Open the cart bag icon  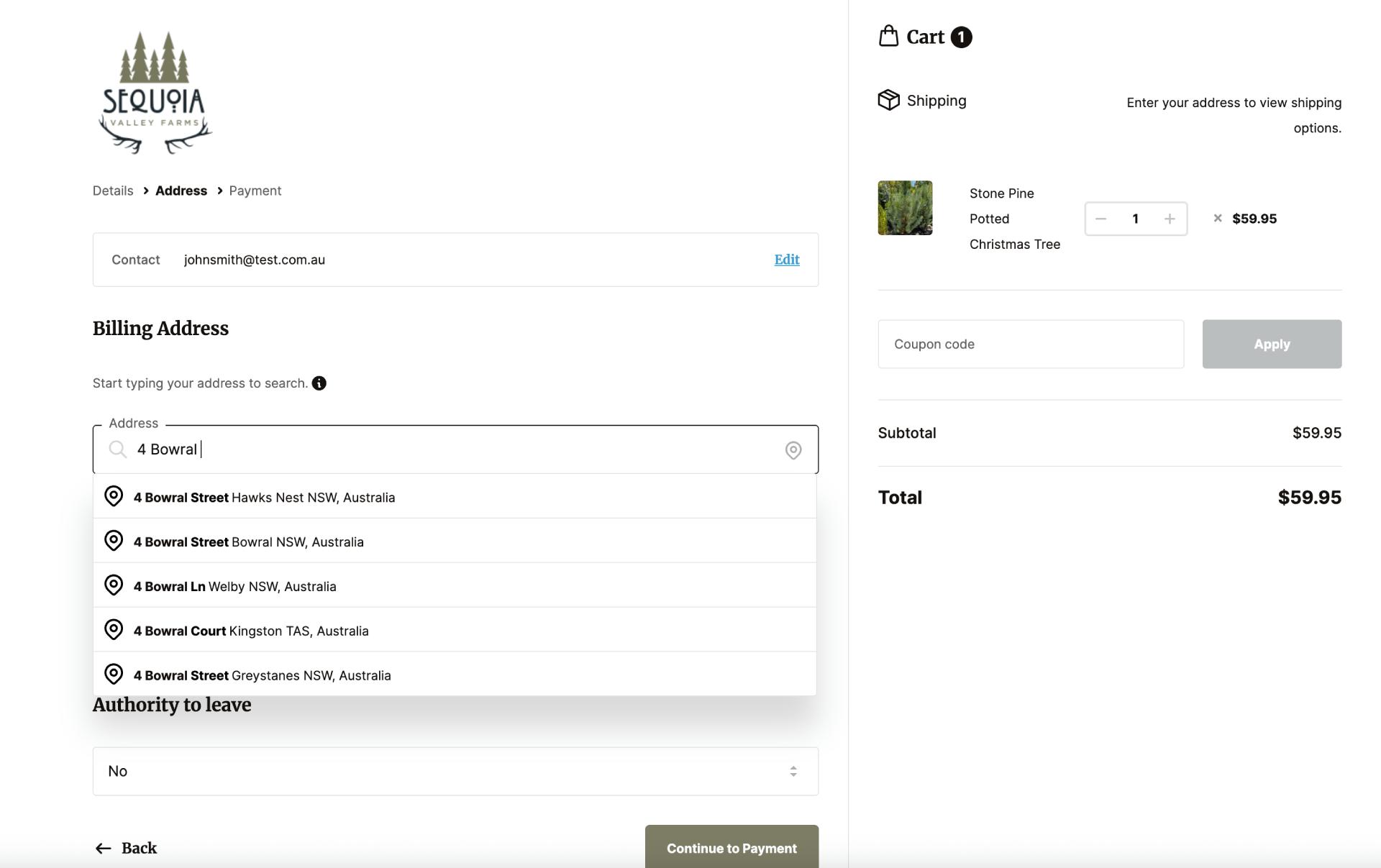pos(888,37)
